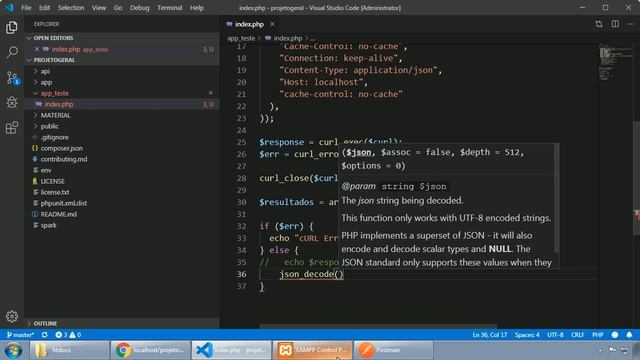Open the Extensions view in activity bar
The image size is (640, 360).
12,128
